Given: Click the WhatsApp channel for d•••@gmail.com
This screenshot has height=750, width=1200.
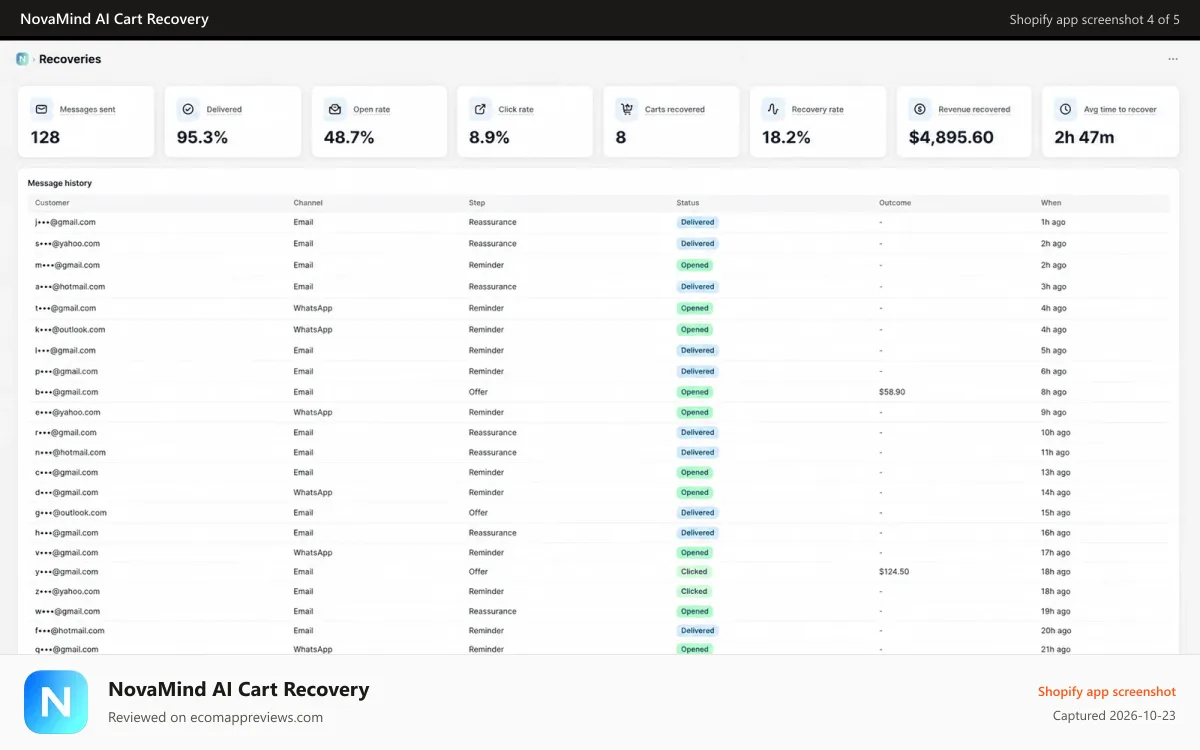Looking at the screenshot, I should coord(313,492).
